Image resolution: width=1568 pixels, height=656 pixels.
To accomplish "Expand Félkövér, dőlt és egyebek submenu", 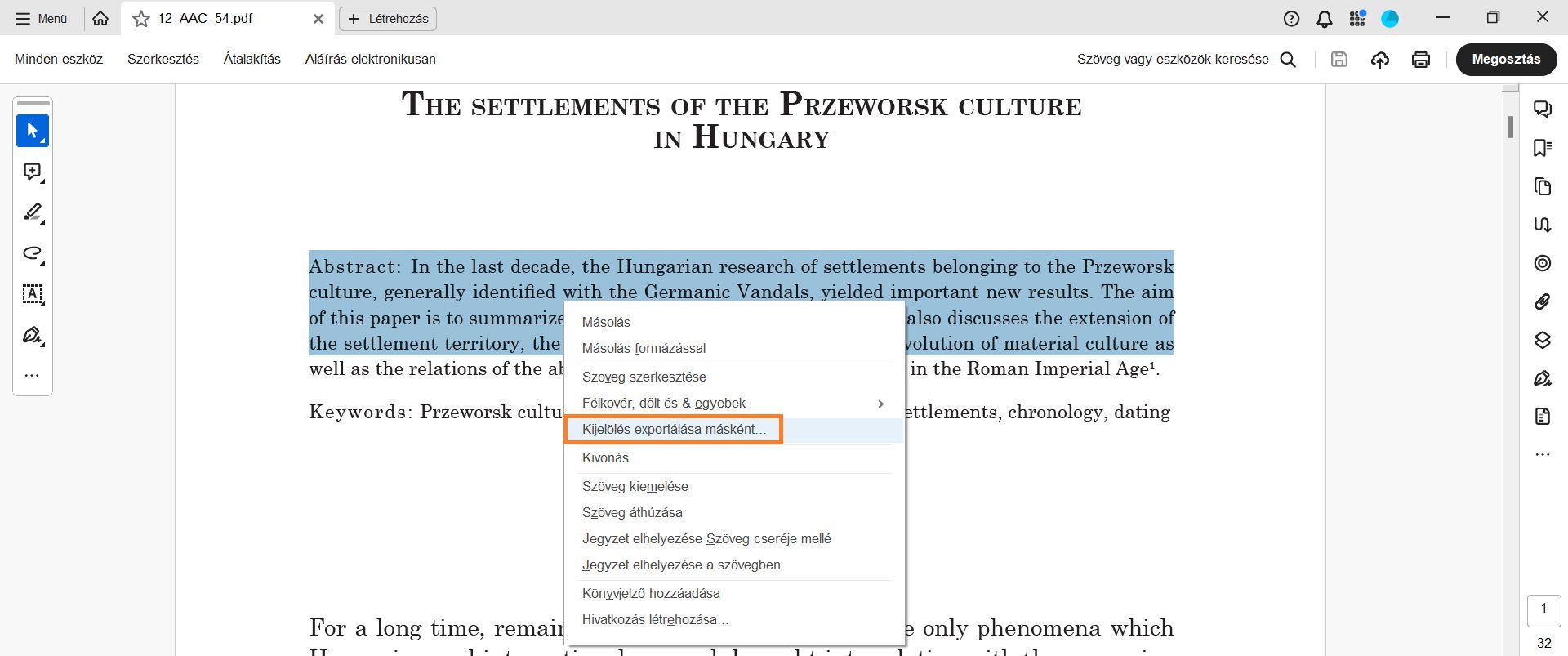I will [734, 403].
